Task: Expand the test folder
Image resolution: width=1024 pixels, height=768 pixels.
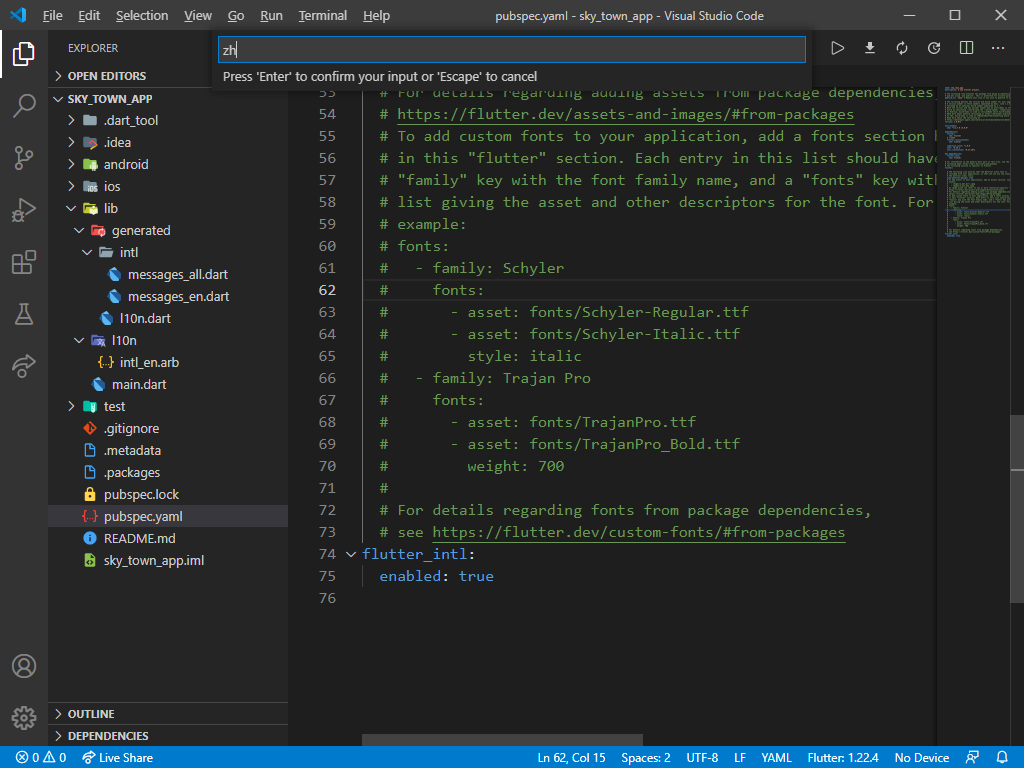Action: pyautogui.click(x=168, y=406)
